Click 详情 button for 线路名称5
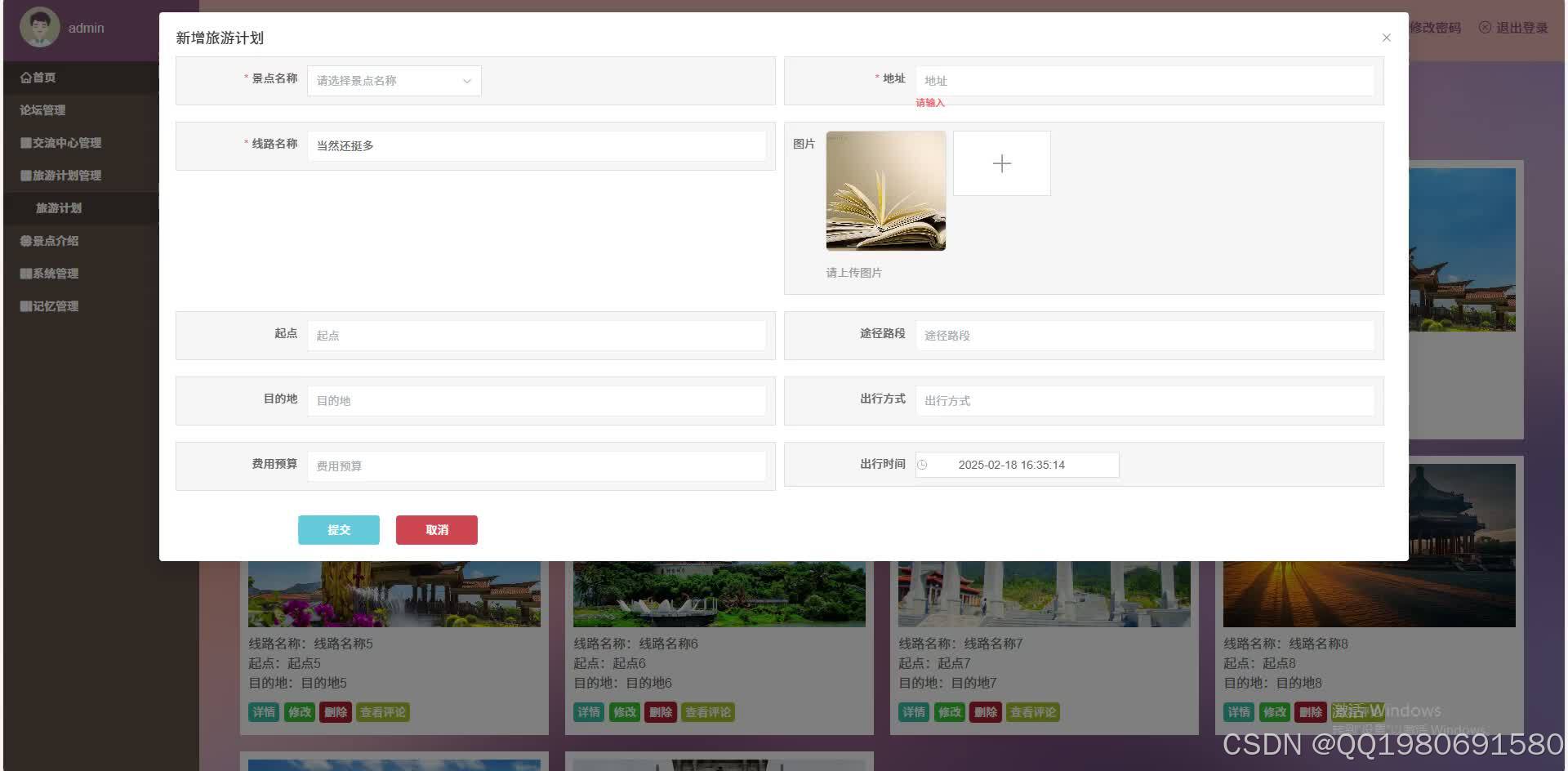Viewport: 1568px width, 771px height. (x=264, y=712)
